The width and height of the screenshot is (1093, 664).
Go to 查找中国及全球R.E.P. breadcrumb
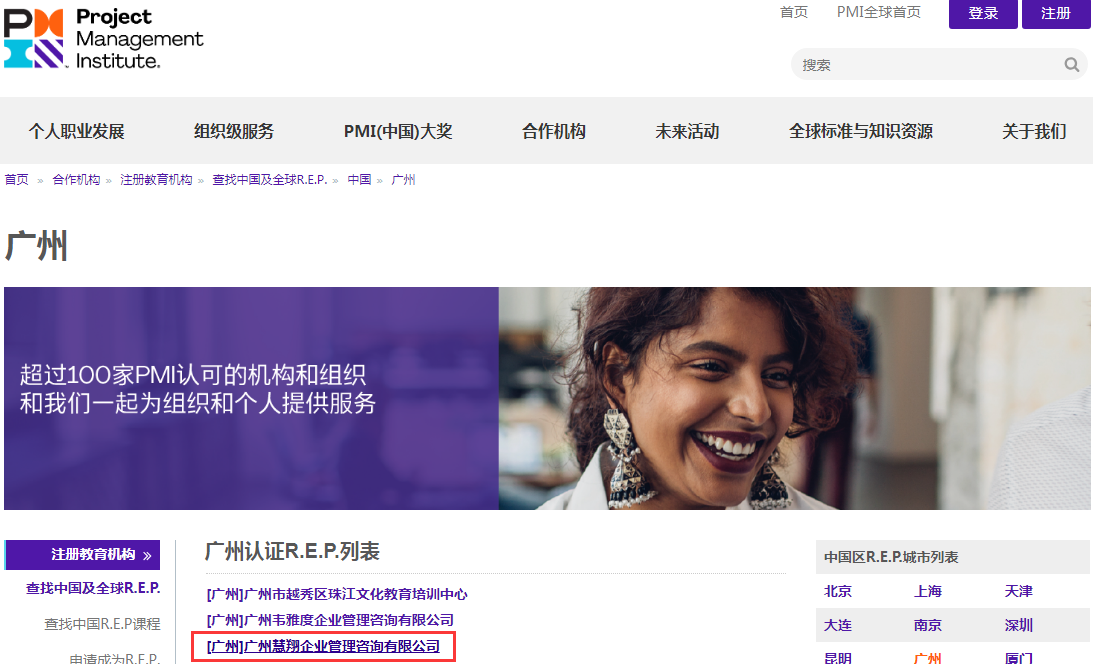click(x=270, y=180)
